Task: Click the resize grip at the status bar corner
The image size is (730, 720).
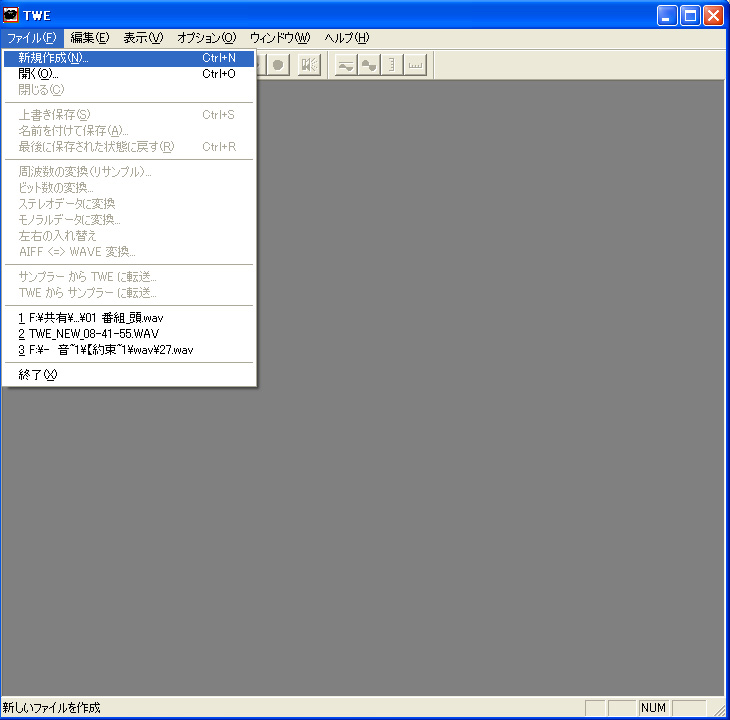Action: [720, 709]
